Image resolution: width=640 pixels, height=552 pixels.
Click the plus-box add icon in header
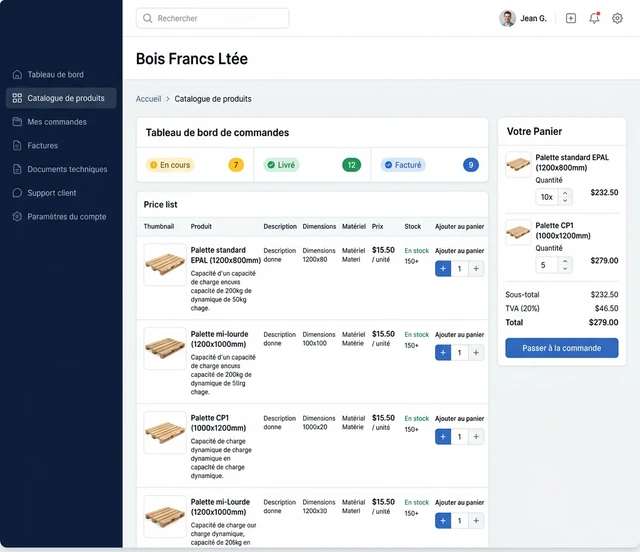[571, 18]
